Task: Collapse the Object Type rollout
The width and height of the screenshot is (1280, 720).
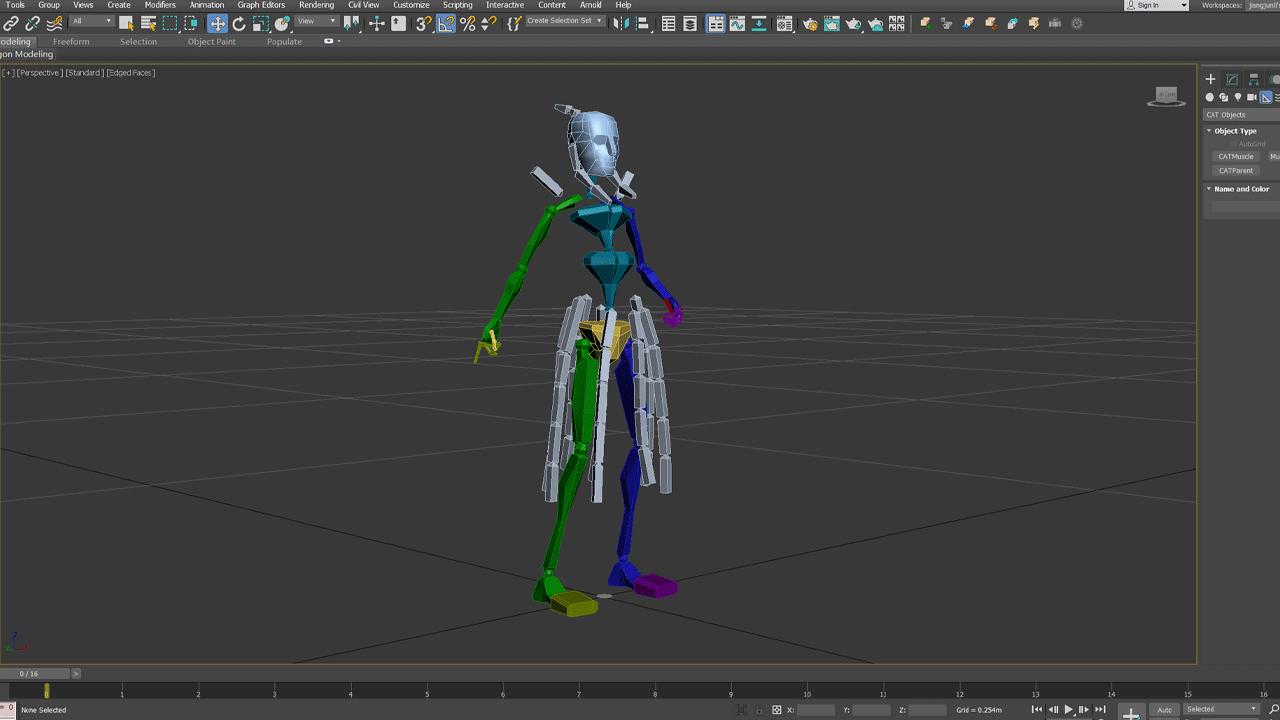Action: click(x=1209, y=130)
